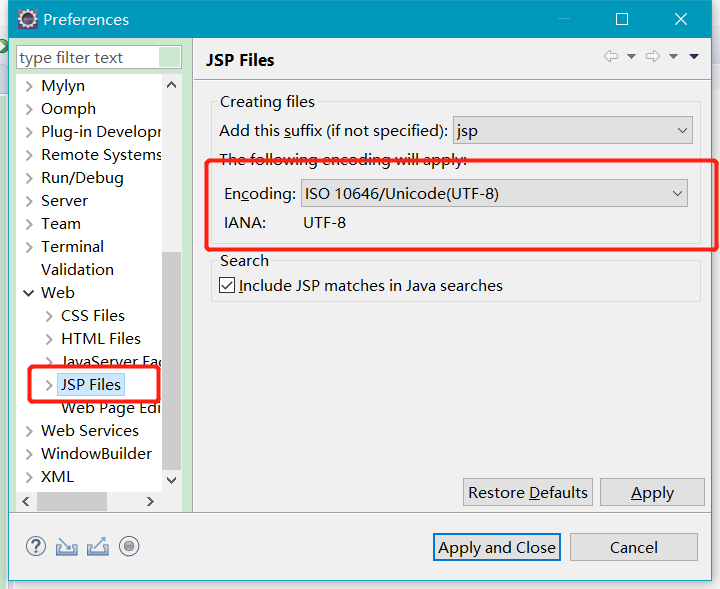The image size is (720, 589).
Task: Click the export preferences icon
Action: [x=97, y=546]
